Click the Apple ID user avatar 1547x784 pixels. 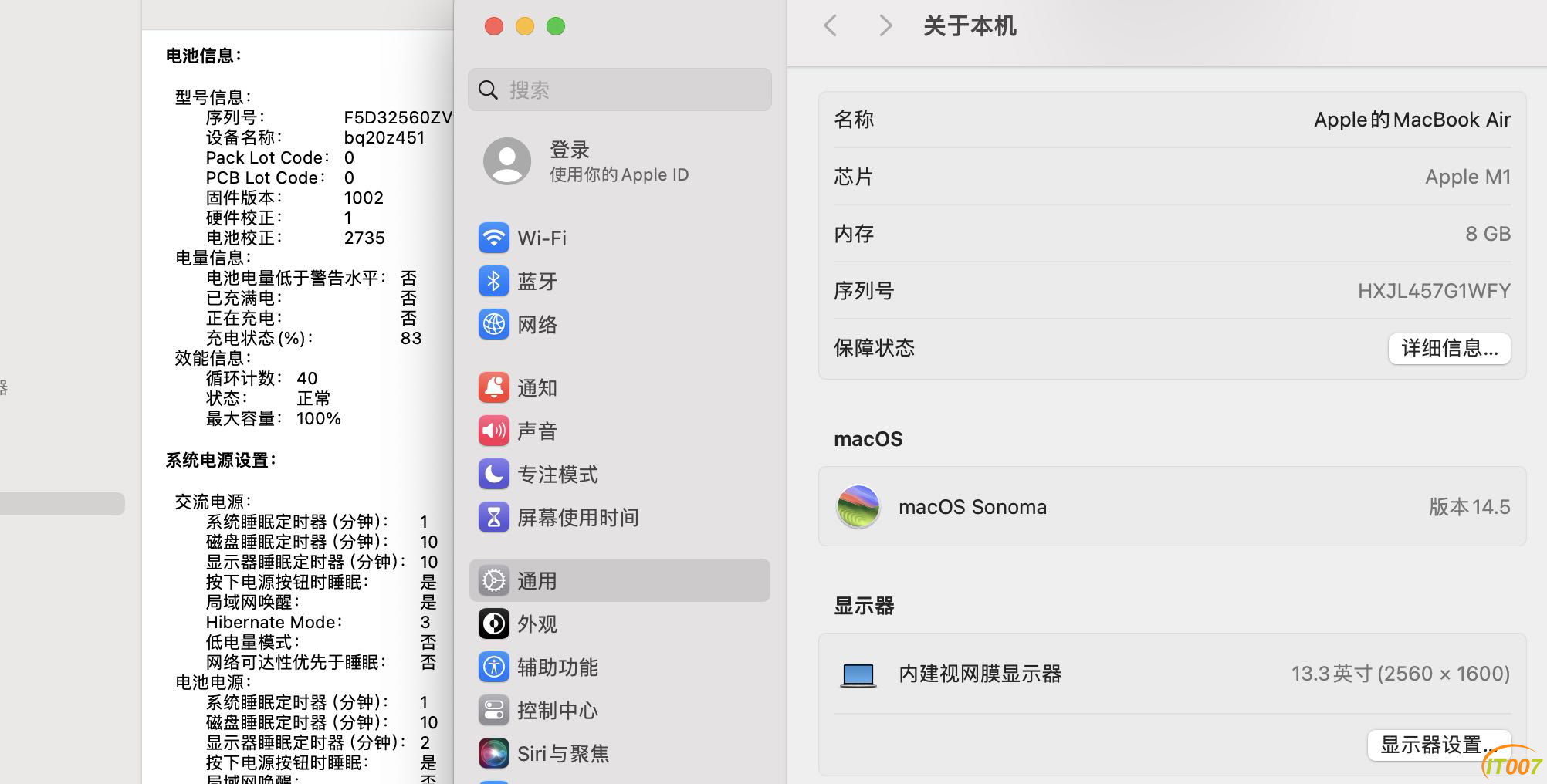pos(507,161)
